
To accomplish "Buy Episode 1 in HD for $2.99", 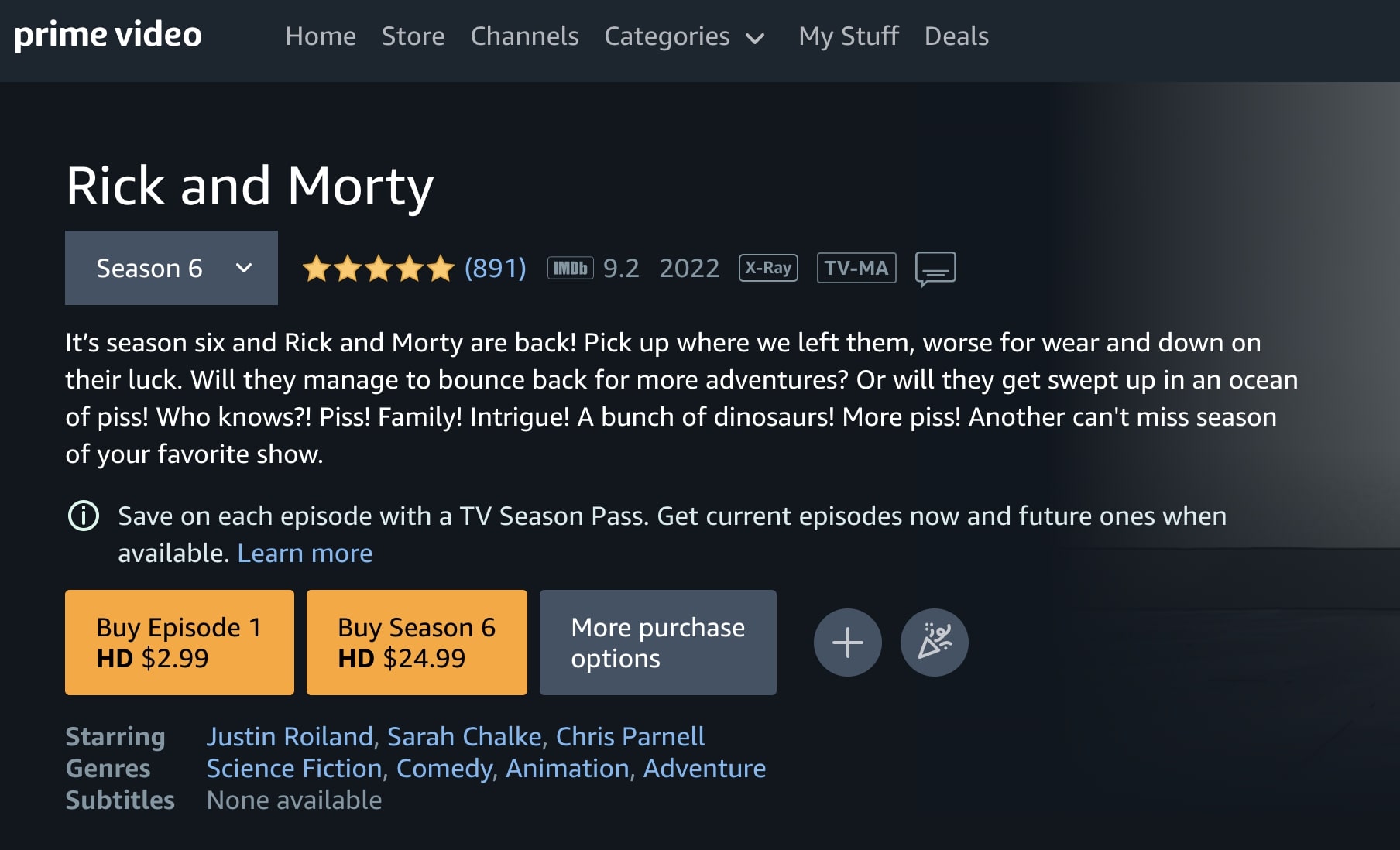I will pyautogui.click(x=180, y=643).
